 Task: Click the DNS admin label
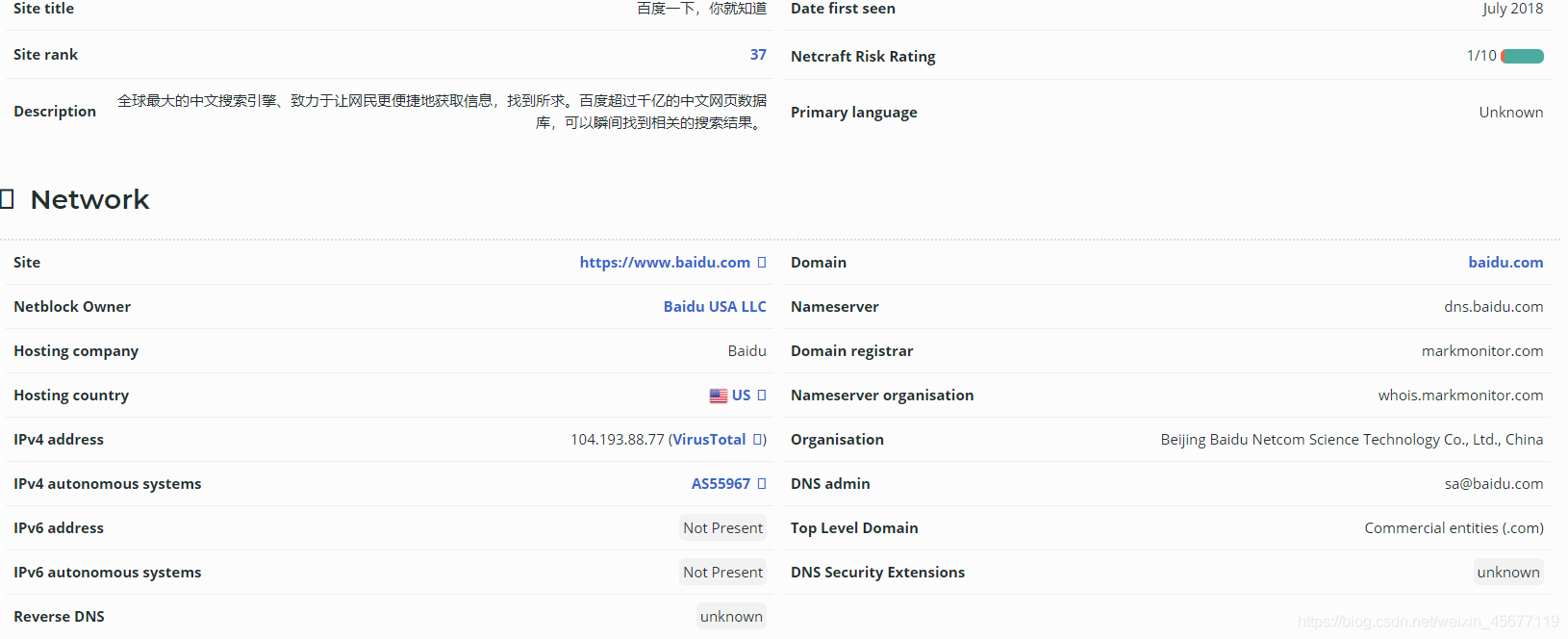[x=830, y=484]
